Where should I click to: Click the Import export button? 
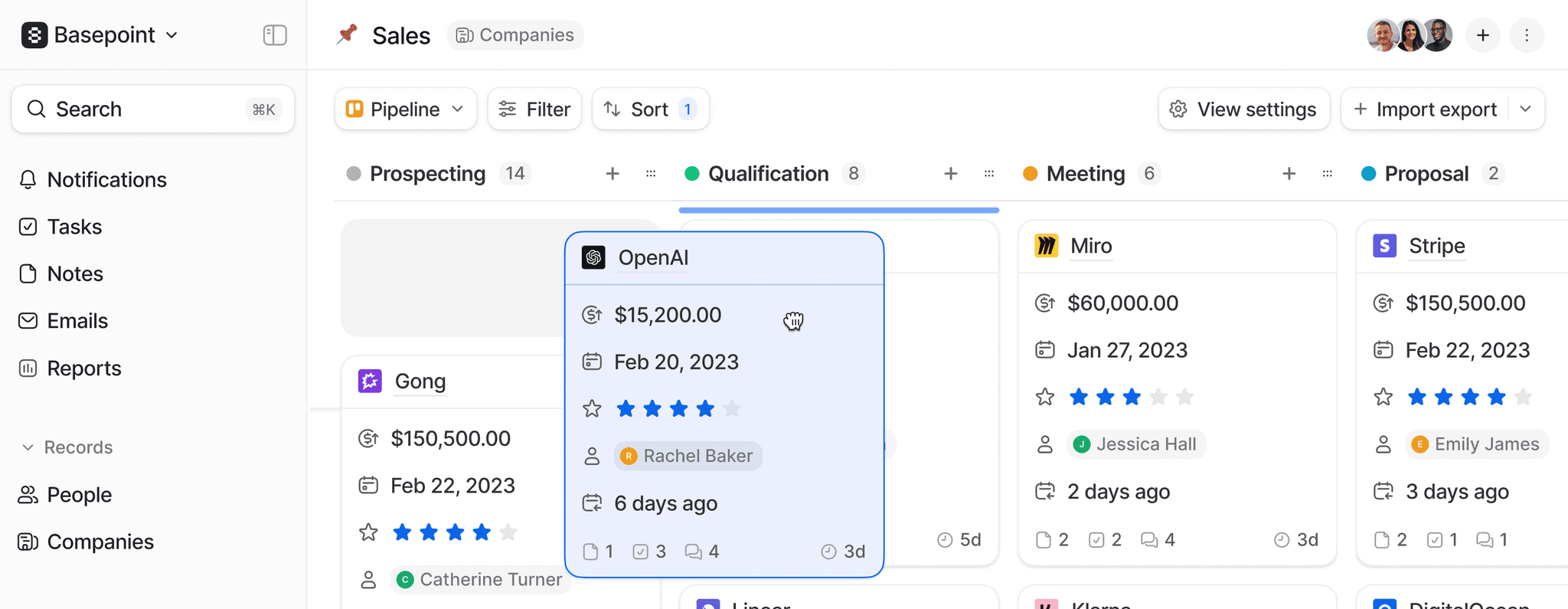tap(1425, 109)
